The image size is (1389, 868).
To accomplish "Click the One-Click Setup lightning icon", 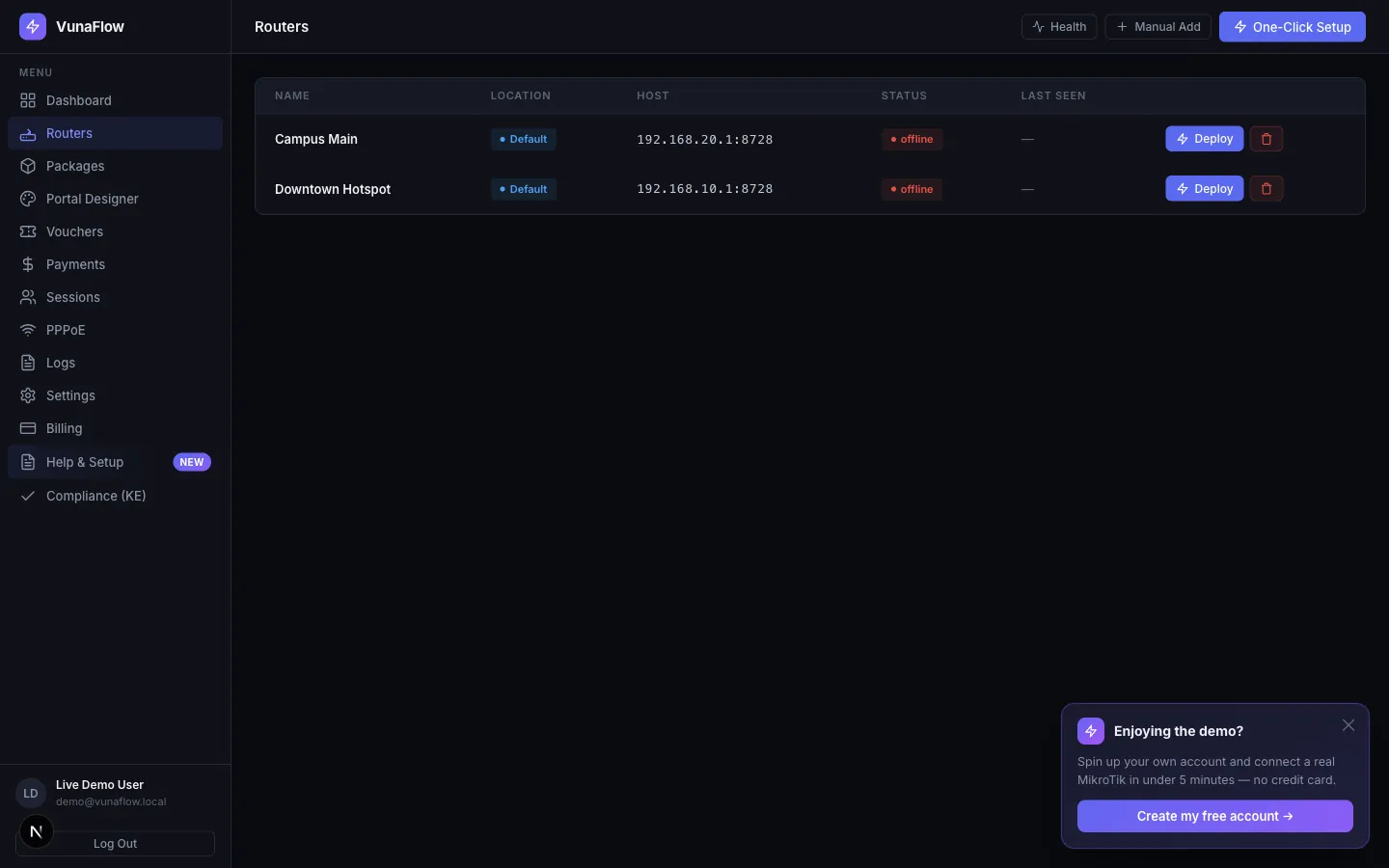I will point(1240,27).
